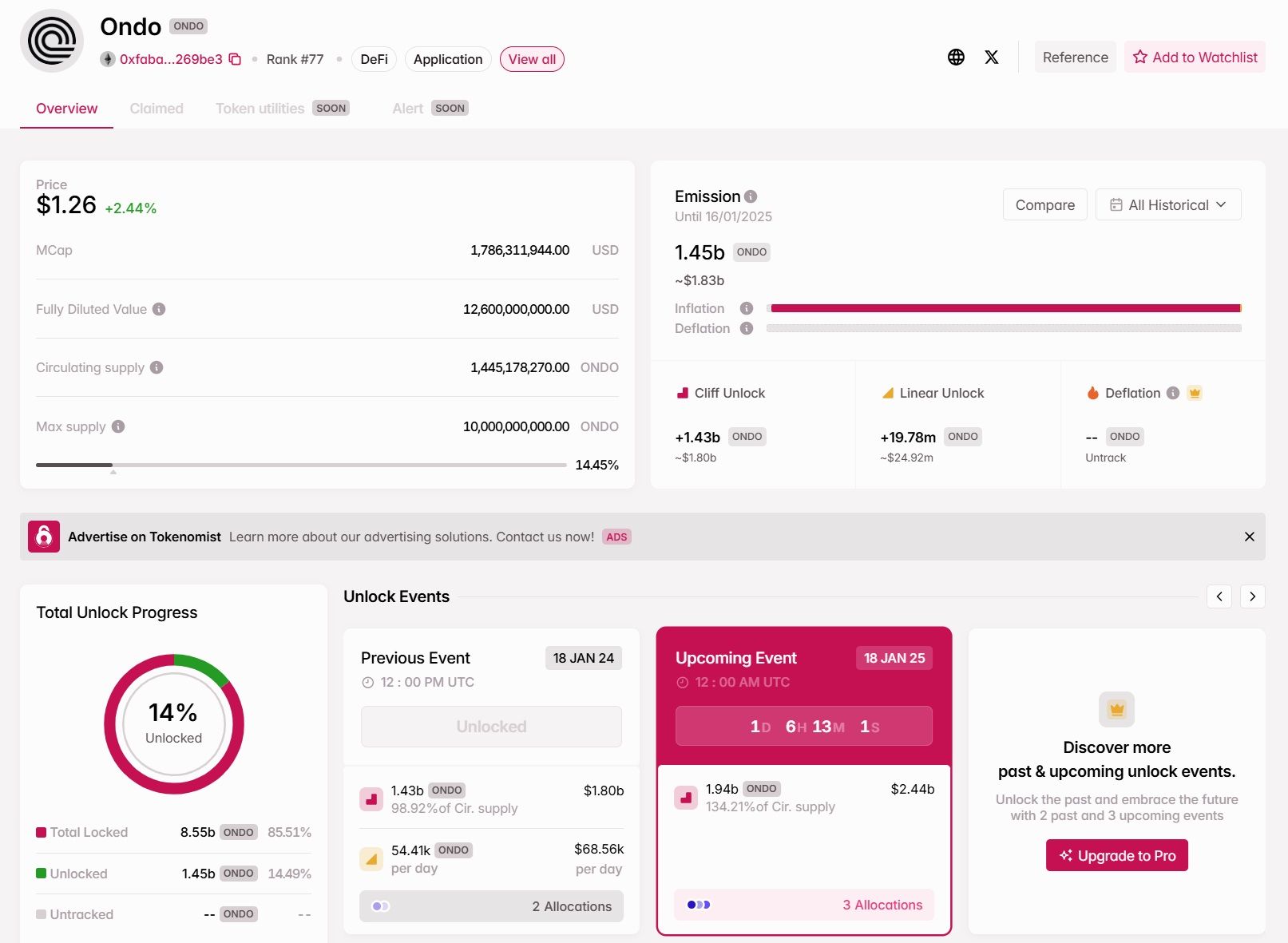Click the Rank #77 text
Viewport: 1288px width, 943px height.
[x=295, y=59]
